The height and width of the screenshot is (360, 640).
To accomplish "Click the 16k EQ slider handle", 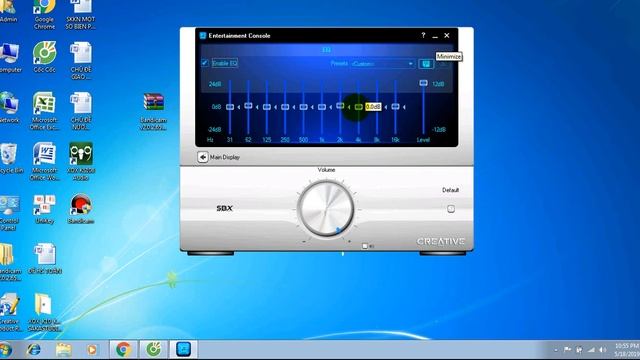I will click(395, 107).
